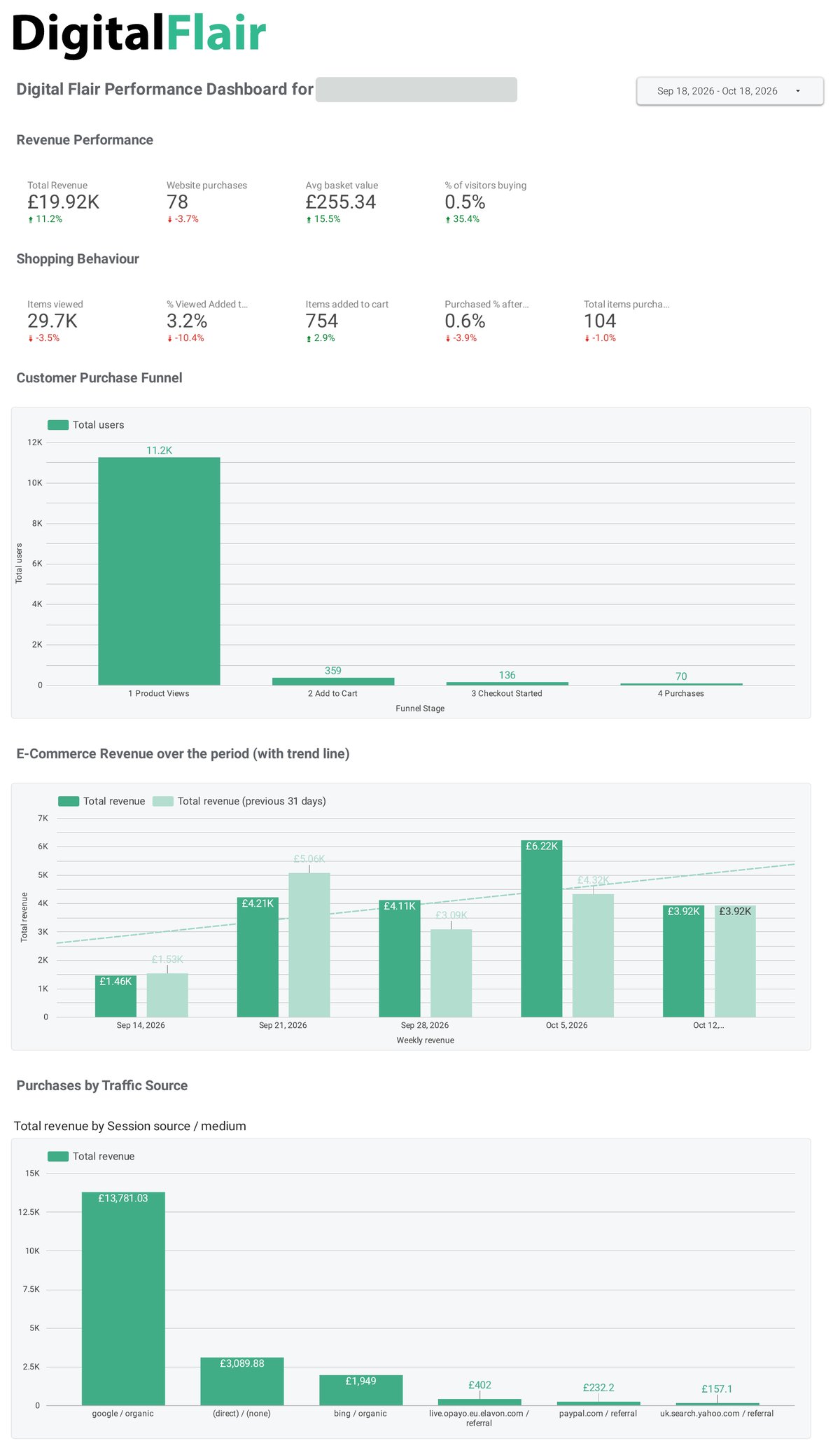This screenshot has height=1455, width=840.
Task: Click the £1.46K bar for Sep 14, 2026
Action: tap(115, 996)
